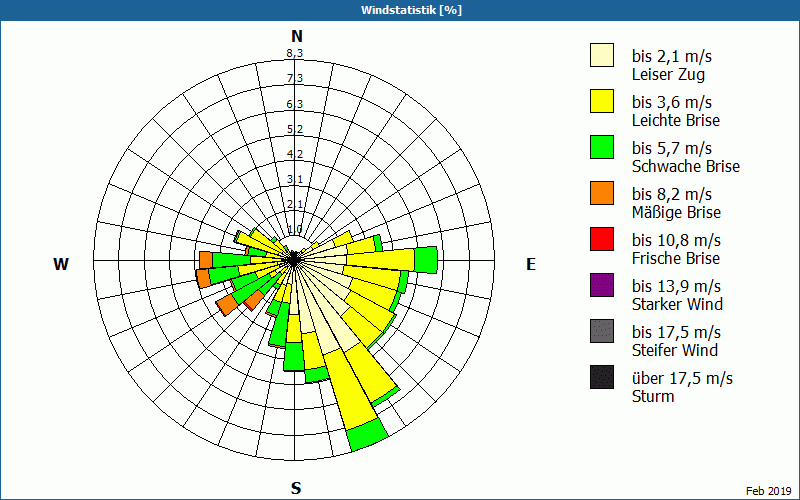The width and height of the screenshot is (800, 500).
Task: Click the 'bis 5,7 m/s' speed text
Action: click(671, 148)
